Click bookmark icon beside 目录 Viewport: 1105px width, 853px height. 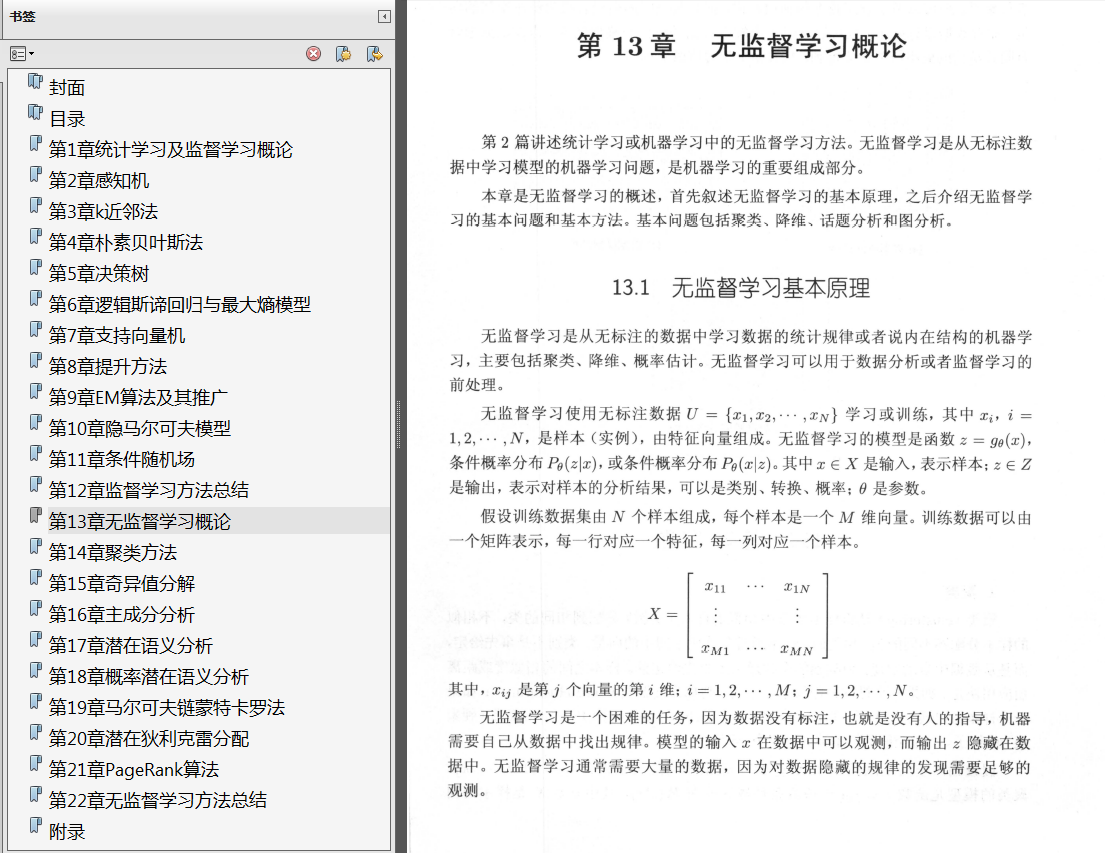[x=35, y=112]
